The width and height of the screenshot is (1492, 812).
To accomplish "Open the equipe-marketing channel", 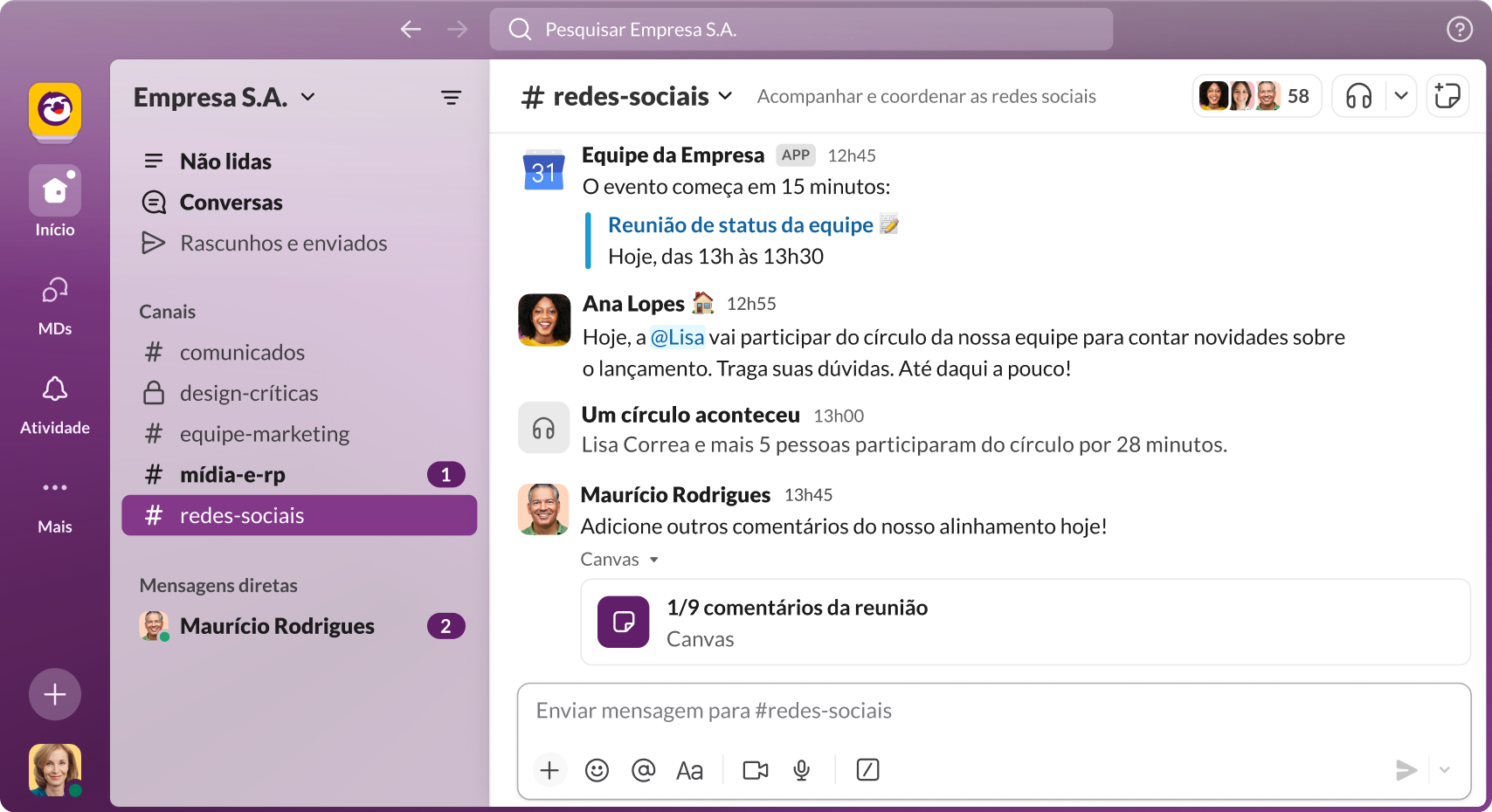I will tap(264, 433).
